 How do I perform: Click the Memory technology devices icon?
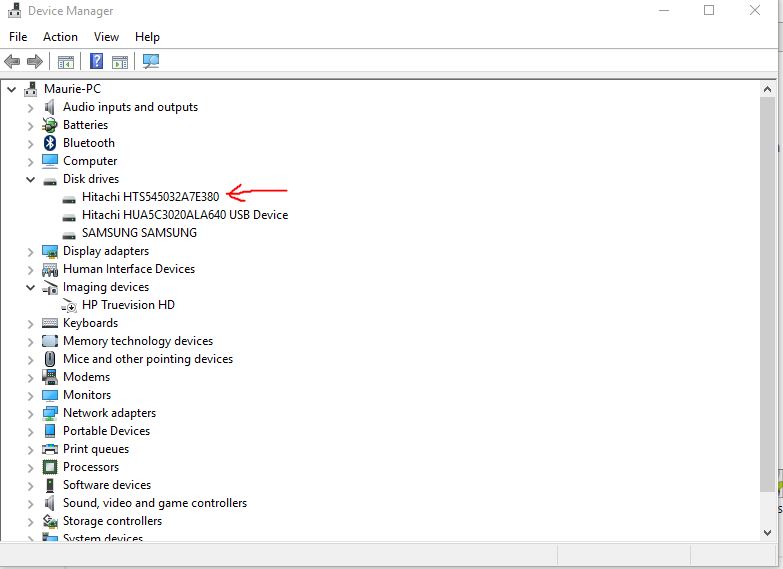49,341
